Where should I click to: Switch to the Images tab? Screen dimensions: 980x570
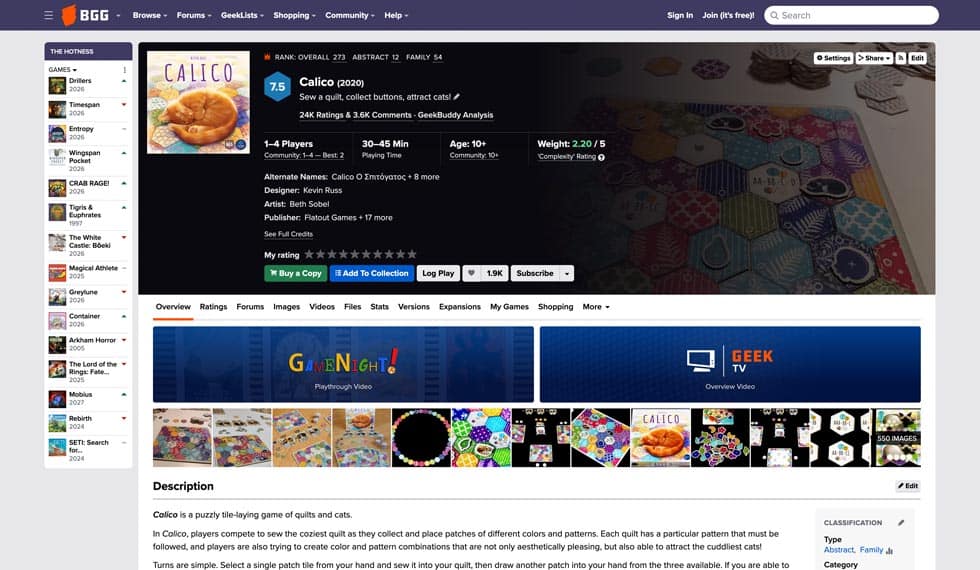tap(286, 307)
